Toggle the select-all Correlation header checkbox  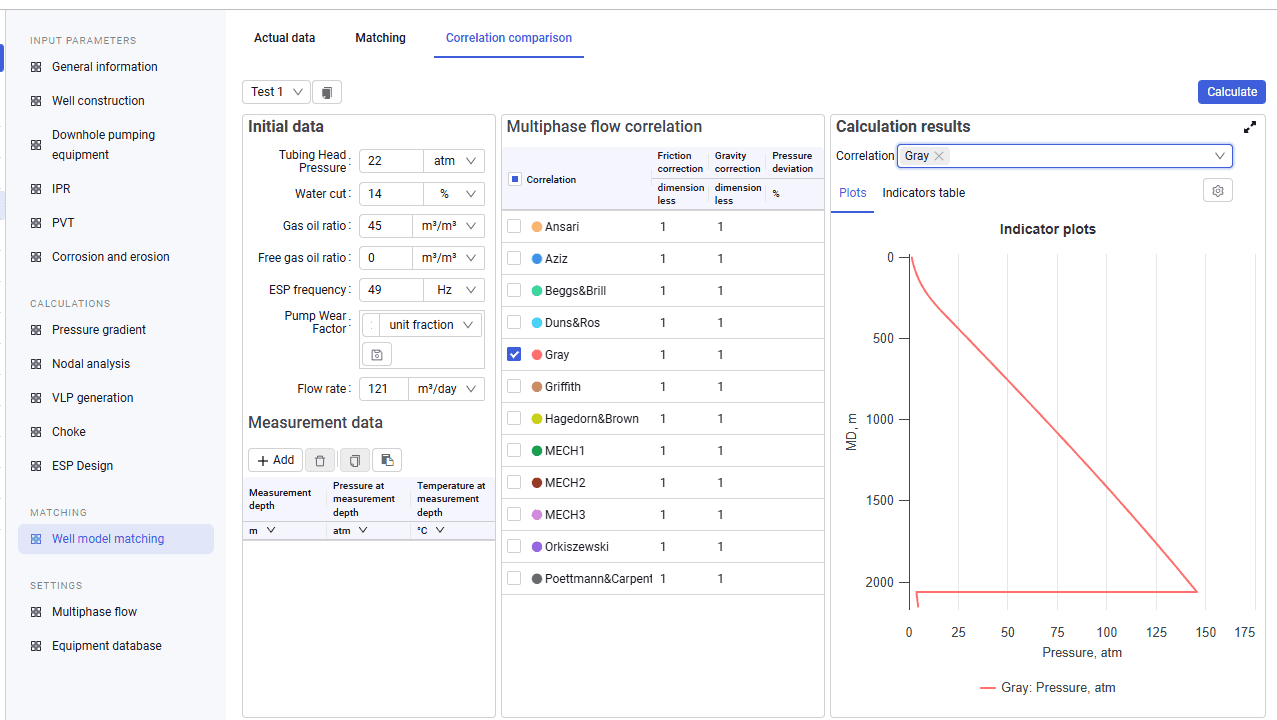coord(515,179)
